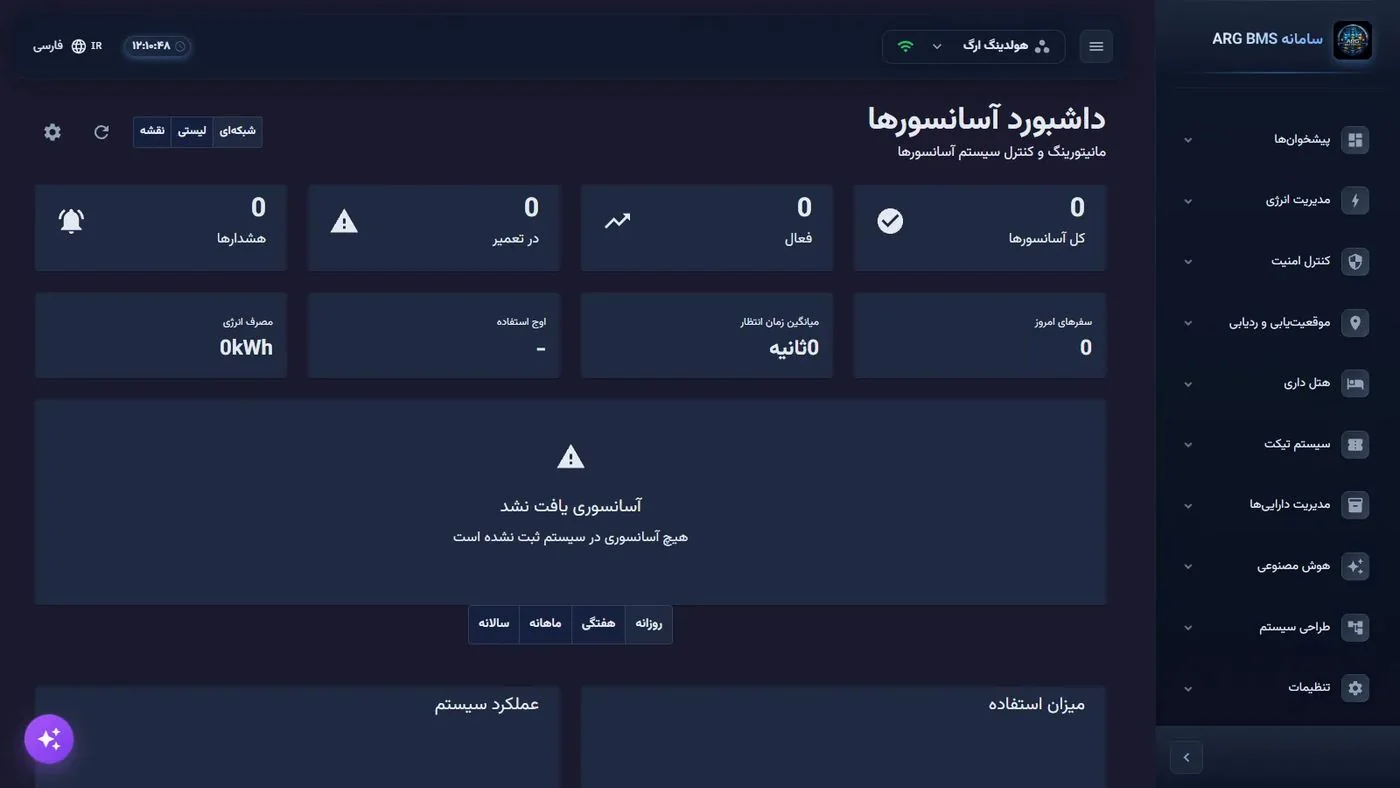Click the هوش مصنوعی sparkle icon in sidebar
1400x788 pixels.
1355,566
